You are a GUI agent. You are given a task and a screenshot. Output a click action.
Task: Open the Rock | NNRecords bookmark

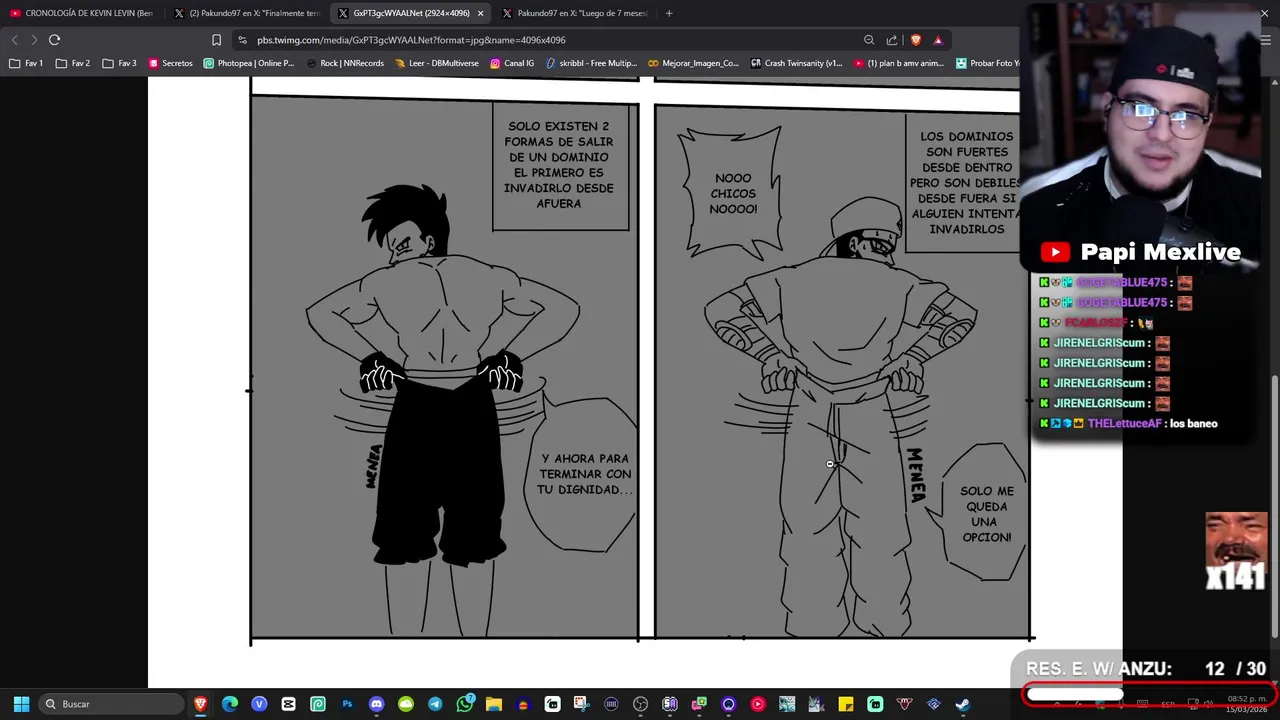pos(345,63)
